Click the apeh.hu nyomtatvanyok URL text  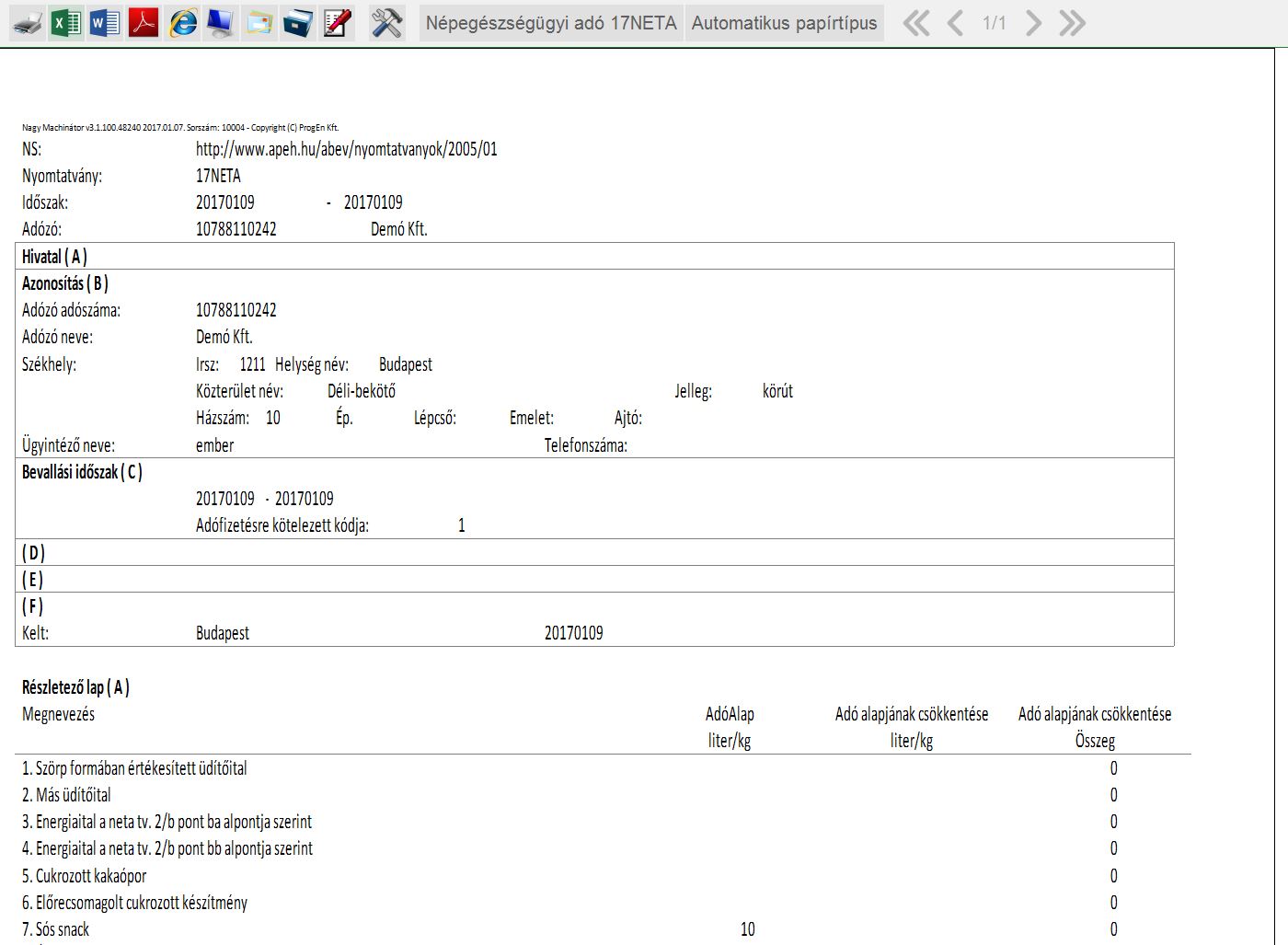347,149
